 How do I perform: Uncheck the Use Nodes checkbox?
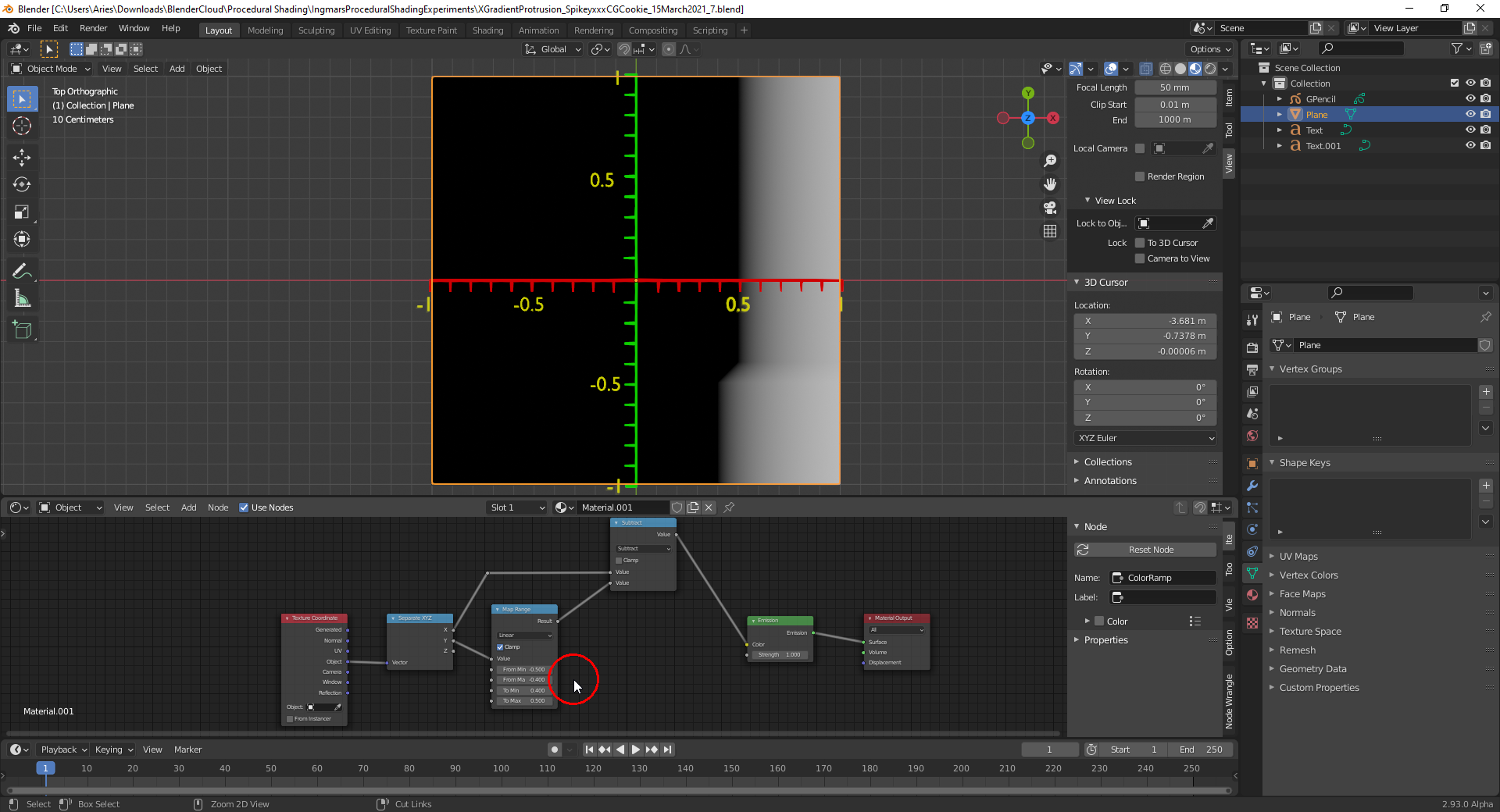click(x=244, y=507)
